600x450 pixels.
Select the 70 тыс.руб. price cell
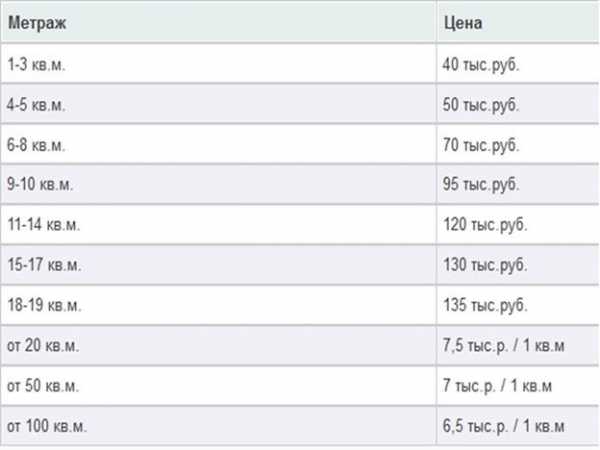pyautogui.click(x=480, y=145)
